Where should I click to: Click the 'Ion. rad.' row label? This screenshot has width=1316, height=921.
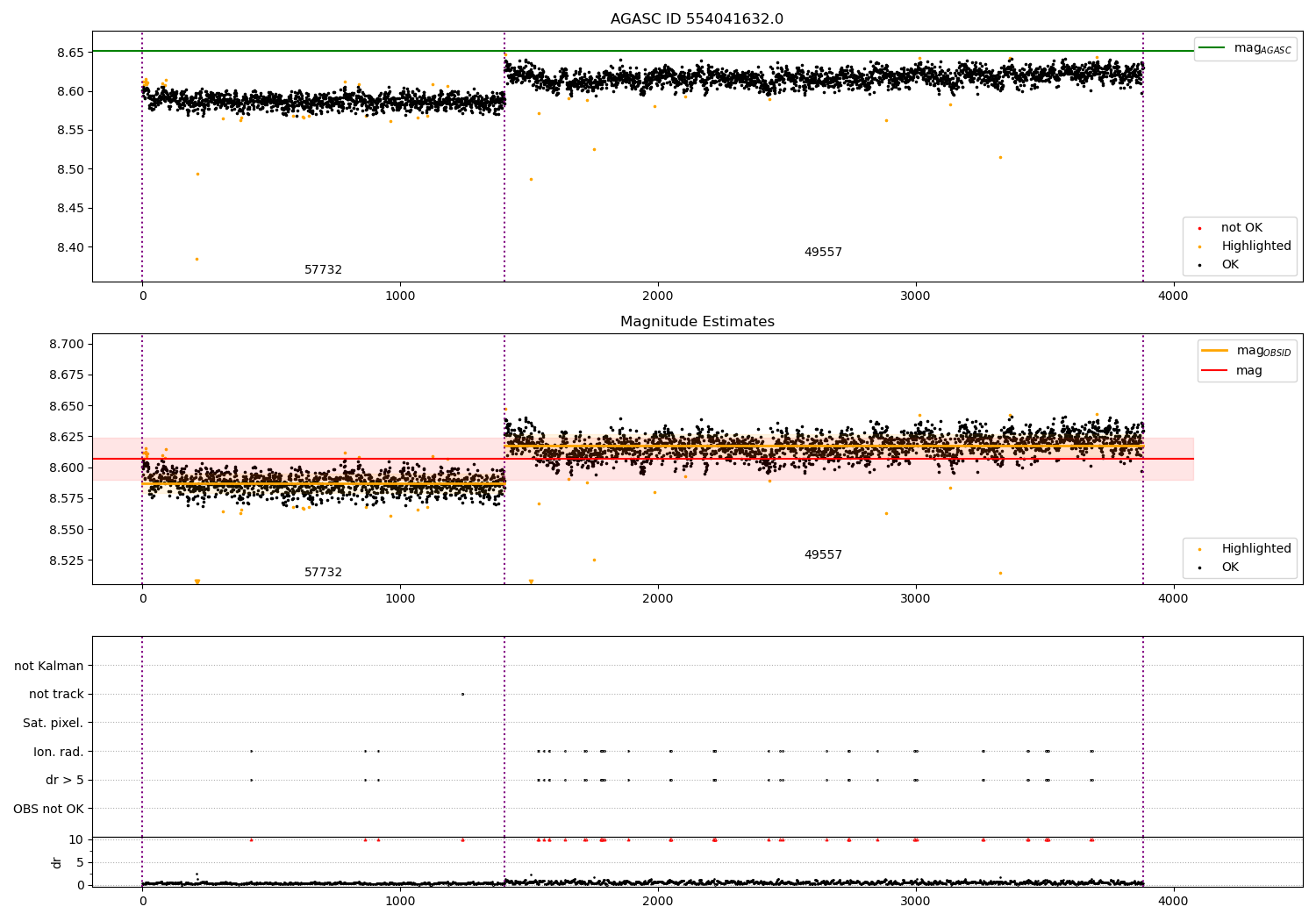58,753
